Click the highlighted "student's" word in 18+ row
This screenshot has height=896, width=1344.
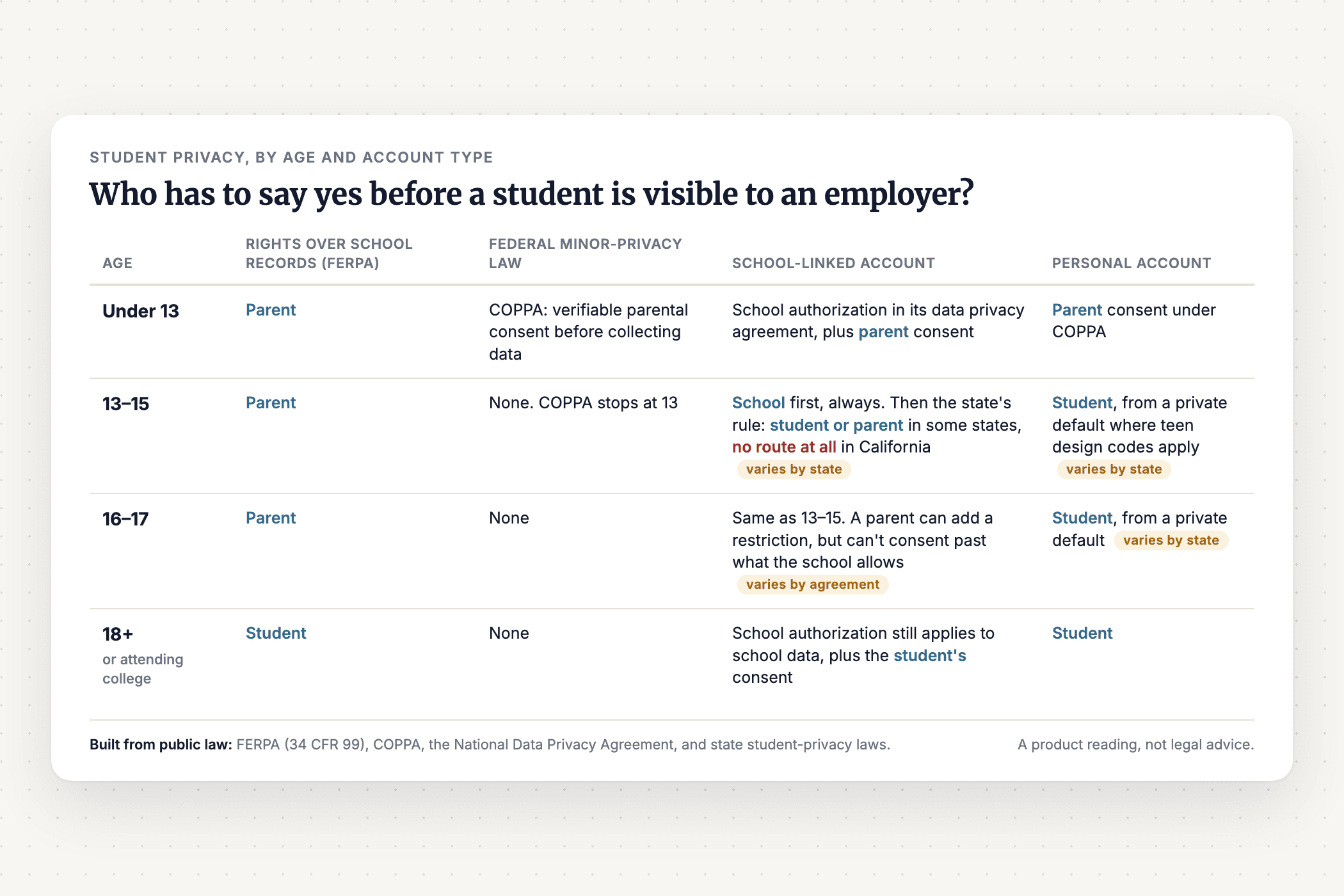[x=929, y=656]
